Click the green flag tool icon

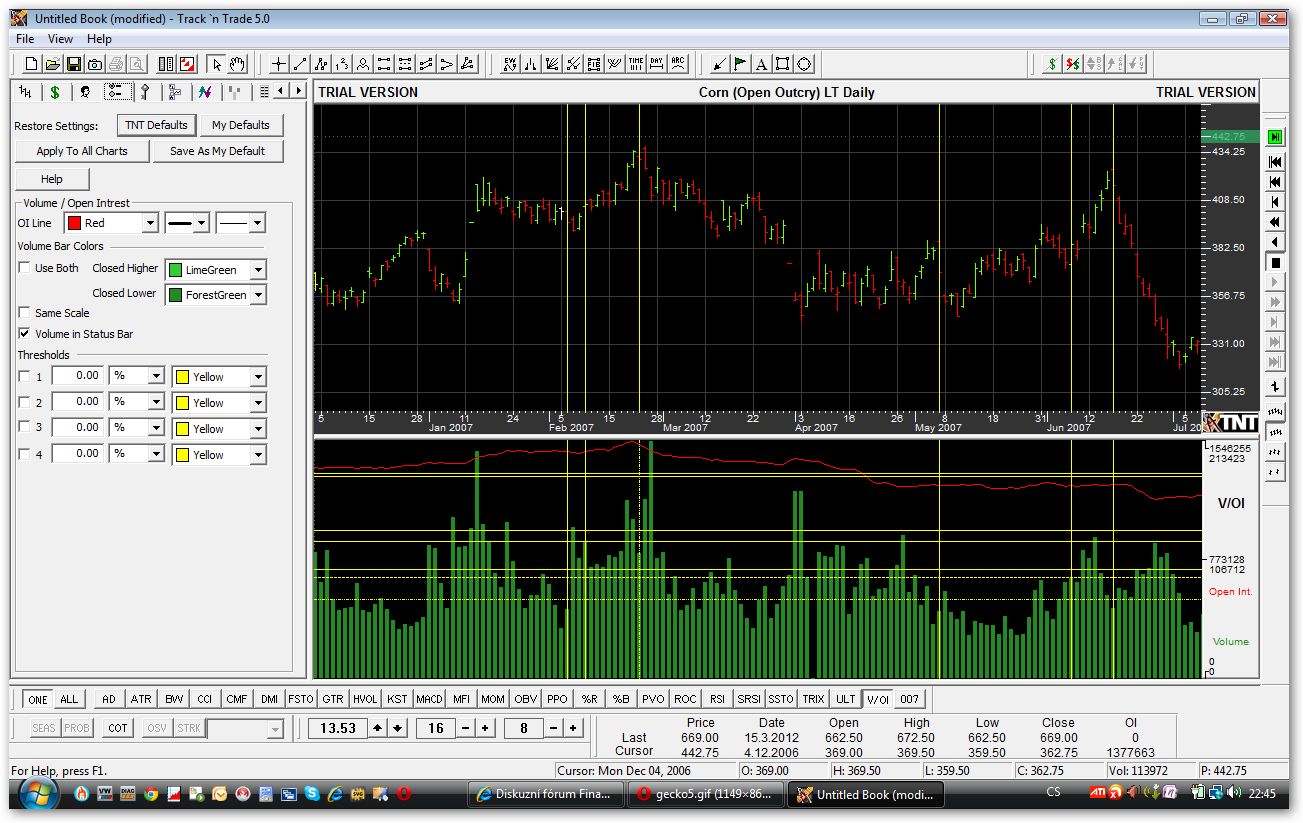coord(740,64)
